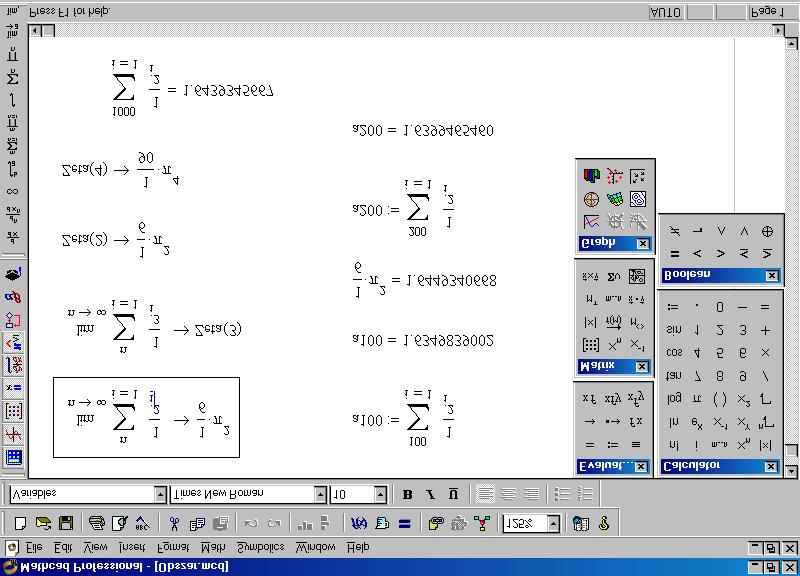
Task: Click the Open file icon
Action: 43,523
